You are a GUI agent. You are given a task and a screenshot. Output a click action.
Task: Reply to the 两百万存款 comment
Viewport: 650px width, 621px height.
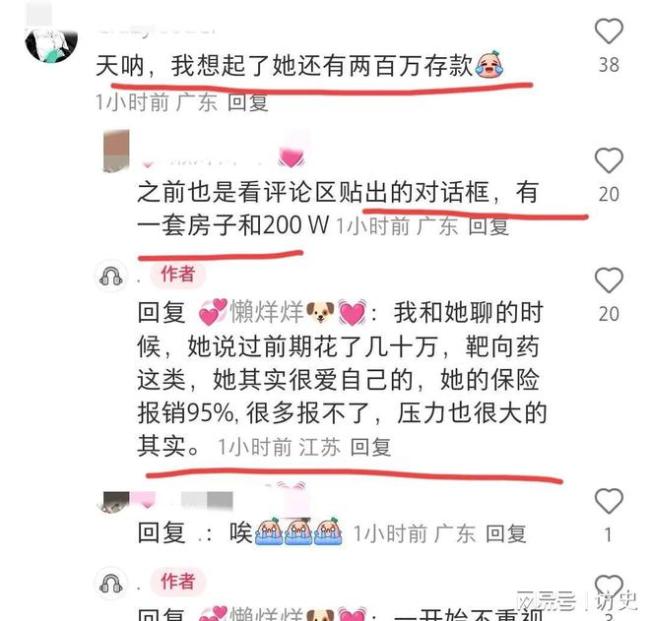pyautogui.click(x=248, y=102)
